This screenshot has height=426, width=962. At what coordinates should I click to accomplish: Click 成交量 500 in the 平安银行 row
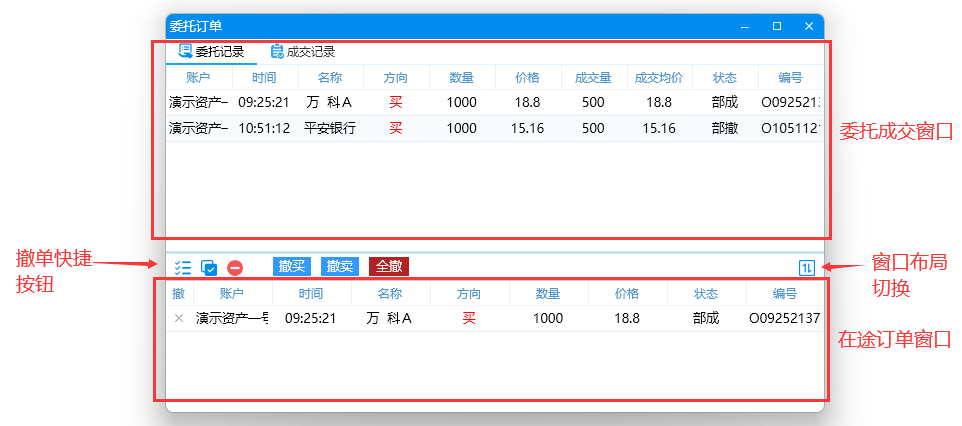click(x=593, y=128)
